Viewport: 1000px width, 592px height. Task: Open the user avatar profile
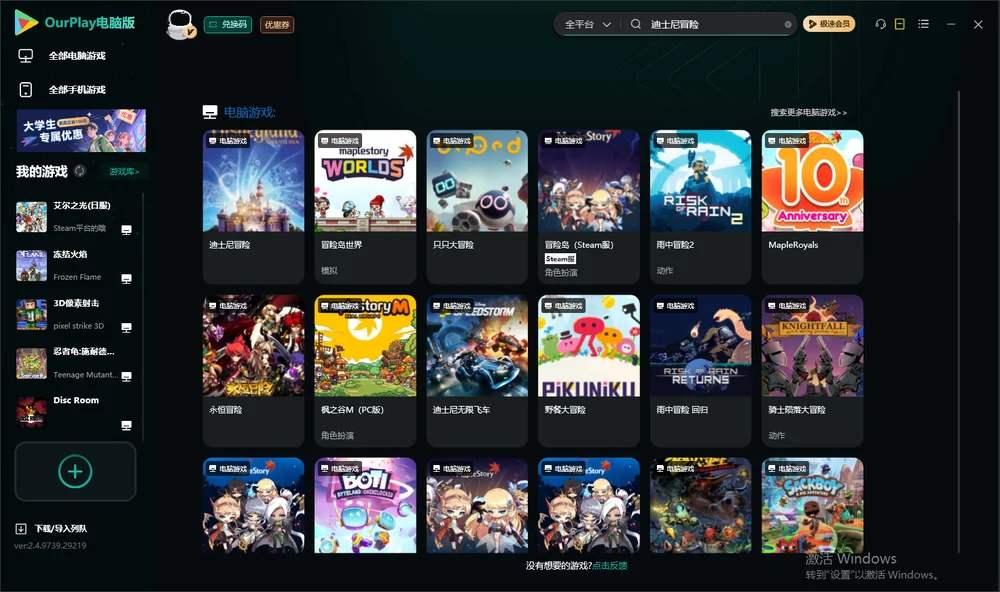point(180,25)
